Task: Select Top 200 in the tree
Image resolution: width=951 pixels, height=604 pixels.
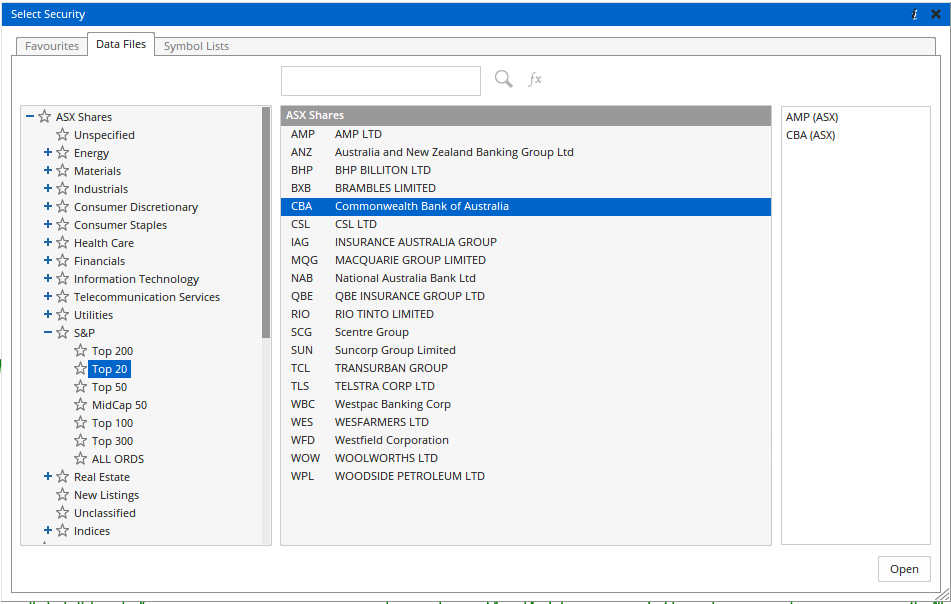Action: click(x=112, y=351)
